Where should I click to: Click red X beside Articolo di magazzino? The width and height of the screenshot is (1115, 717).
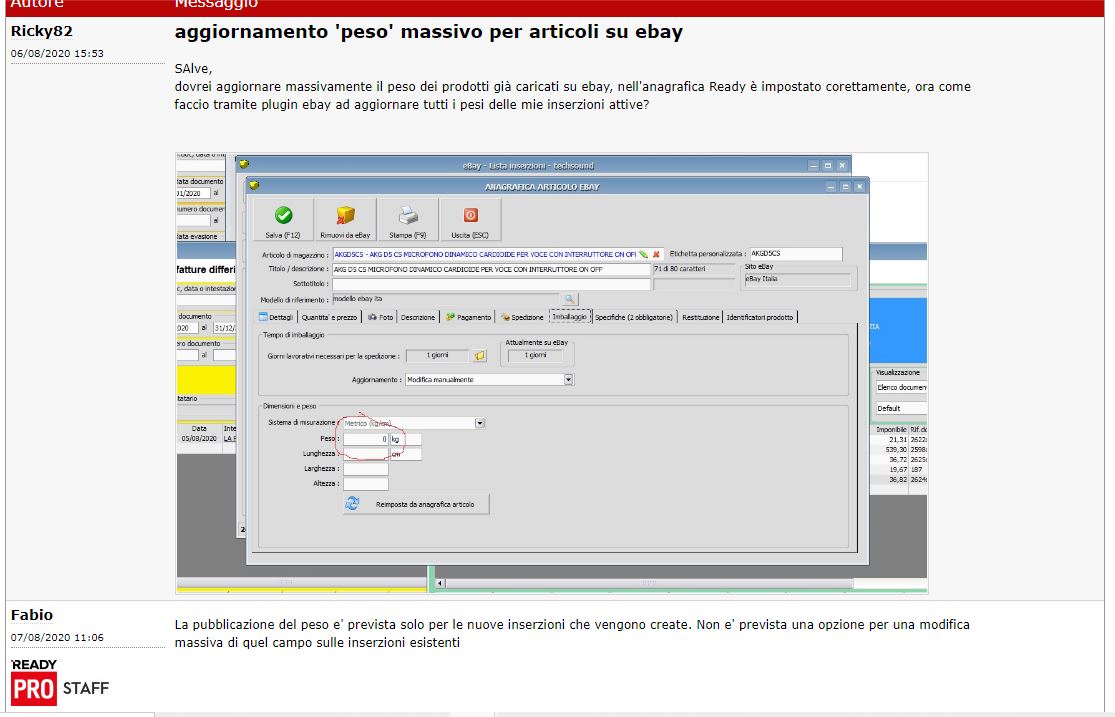[656, 254]
